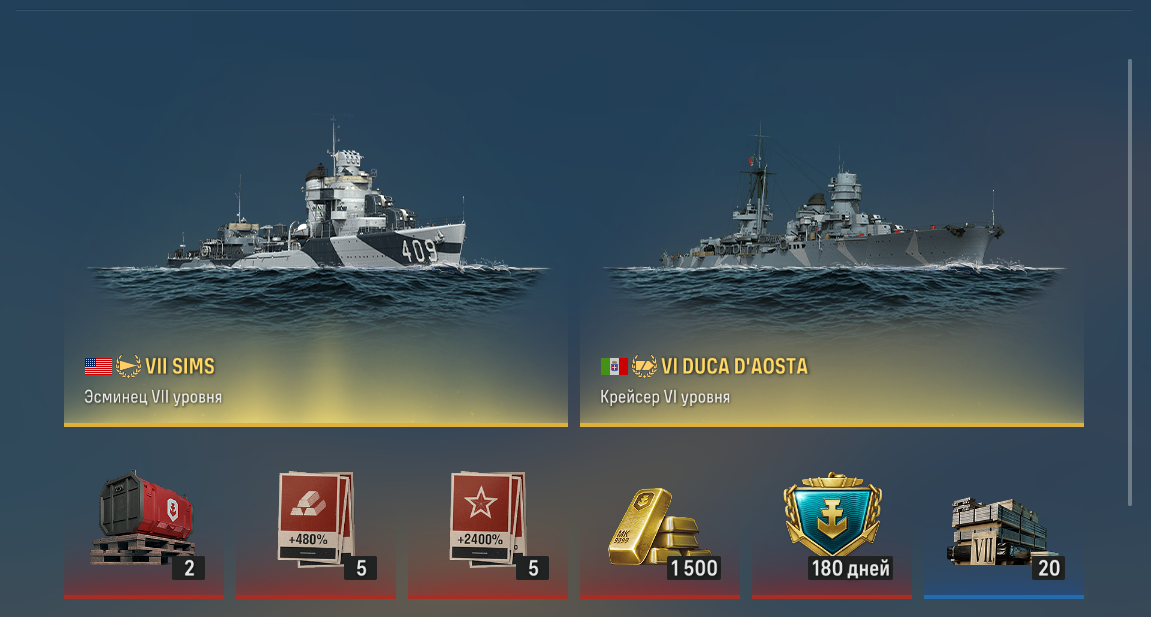Click the USA flag next to Sims
1151x617 pixels.
click(x=98, y=366)
